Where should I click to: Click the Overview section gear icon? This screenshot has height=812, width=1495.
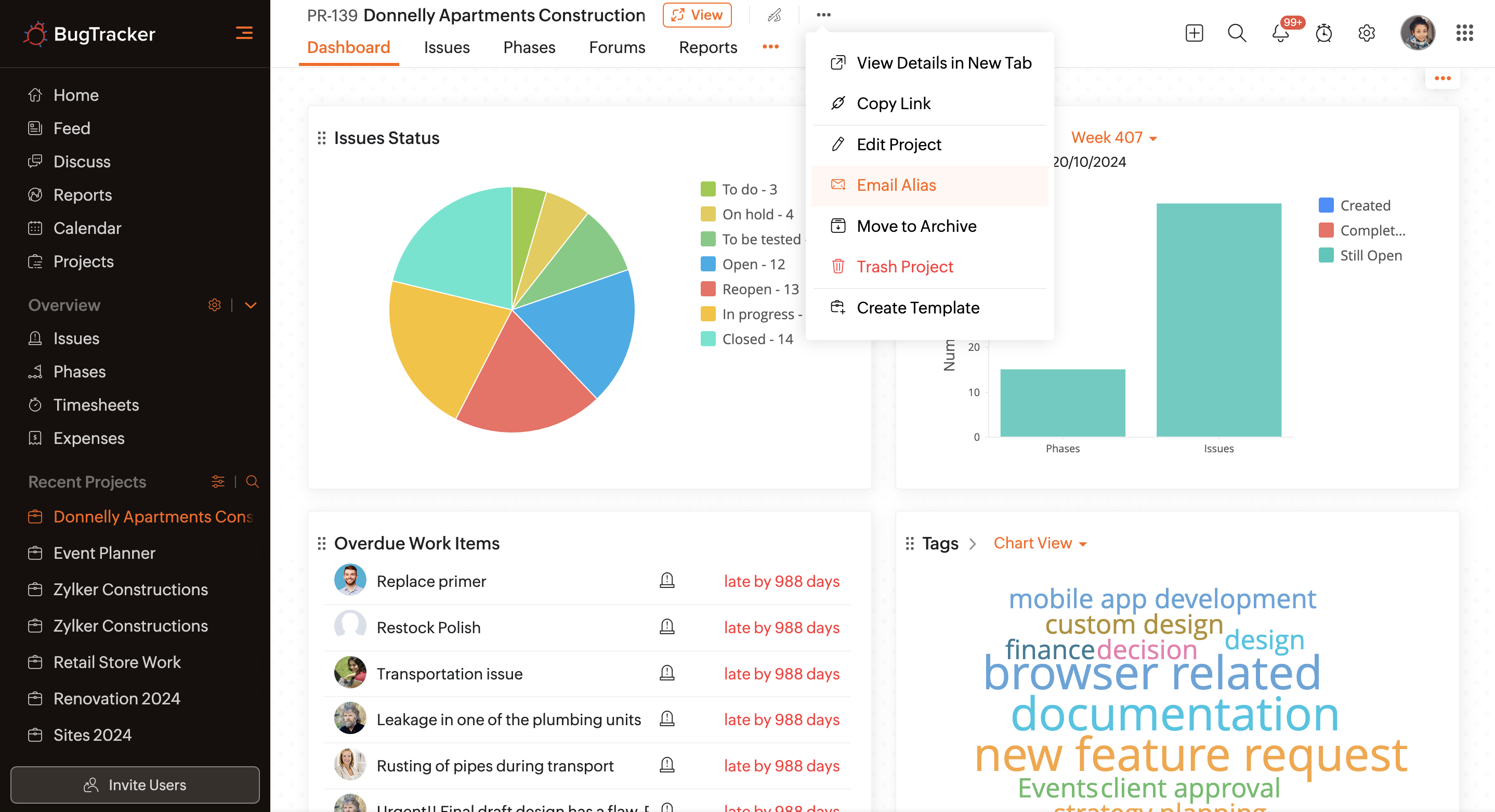(214, 305)
